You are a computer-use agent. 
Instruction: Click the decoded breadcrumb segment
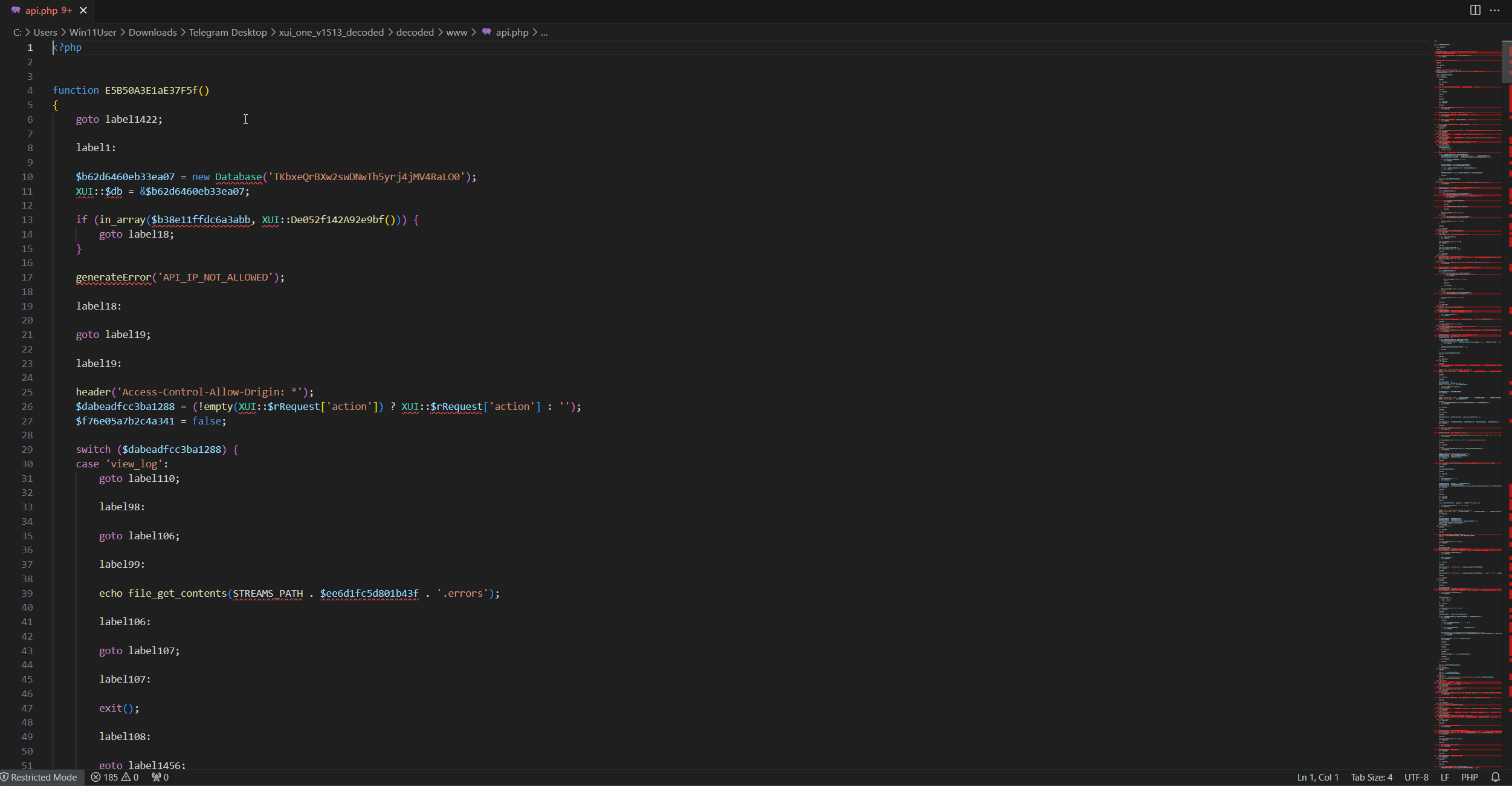tap(415, 32)
